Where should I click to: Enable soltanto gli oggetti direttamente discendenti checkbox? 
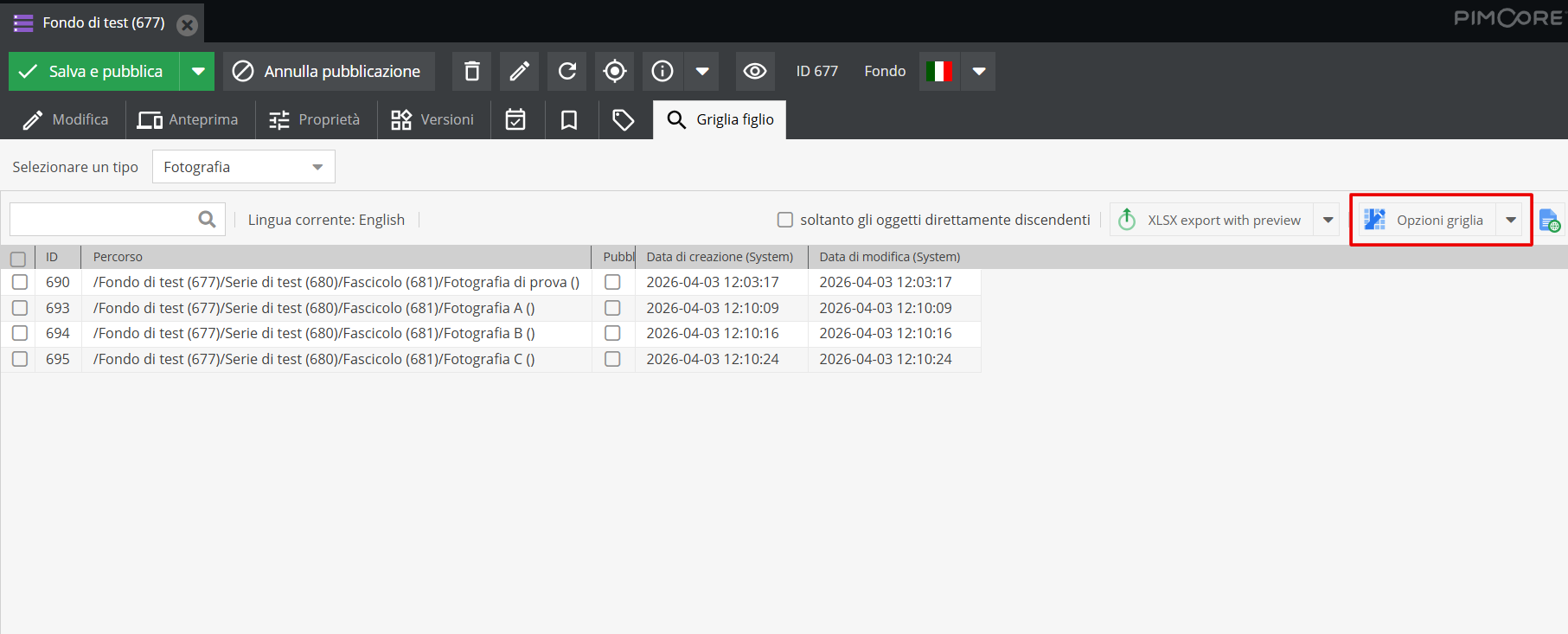(785, 220)
